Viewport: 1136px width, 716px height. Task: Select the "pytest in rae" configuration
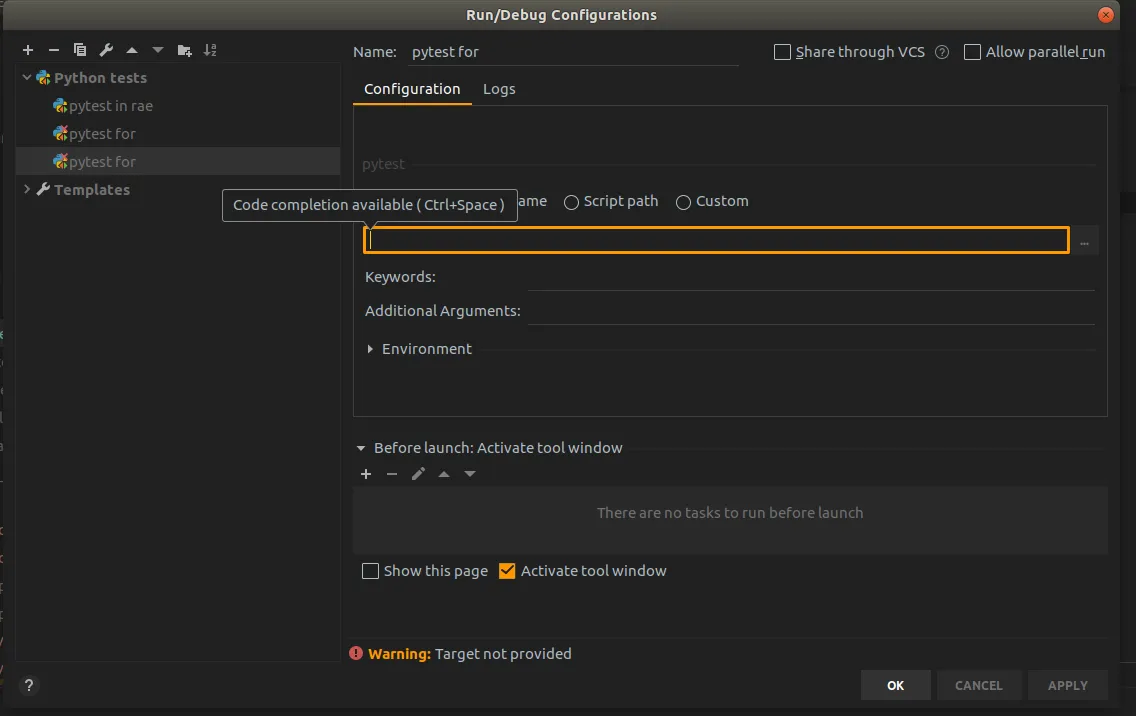coord(110,106)
